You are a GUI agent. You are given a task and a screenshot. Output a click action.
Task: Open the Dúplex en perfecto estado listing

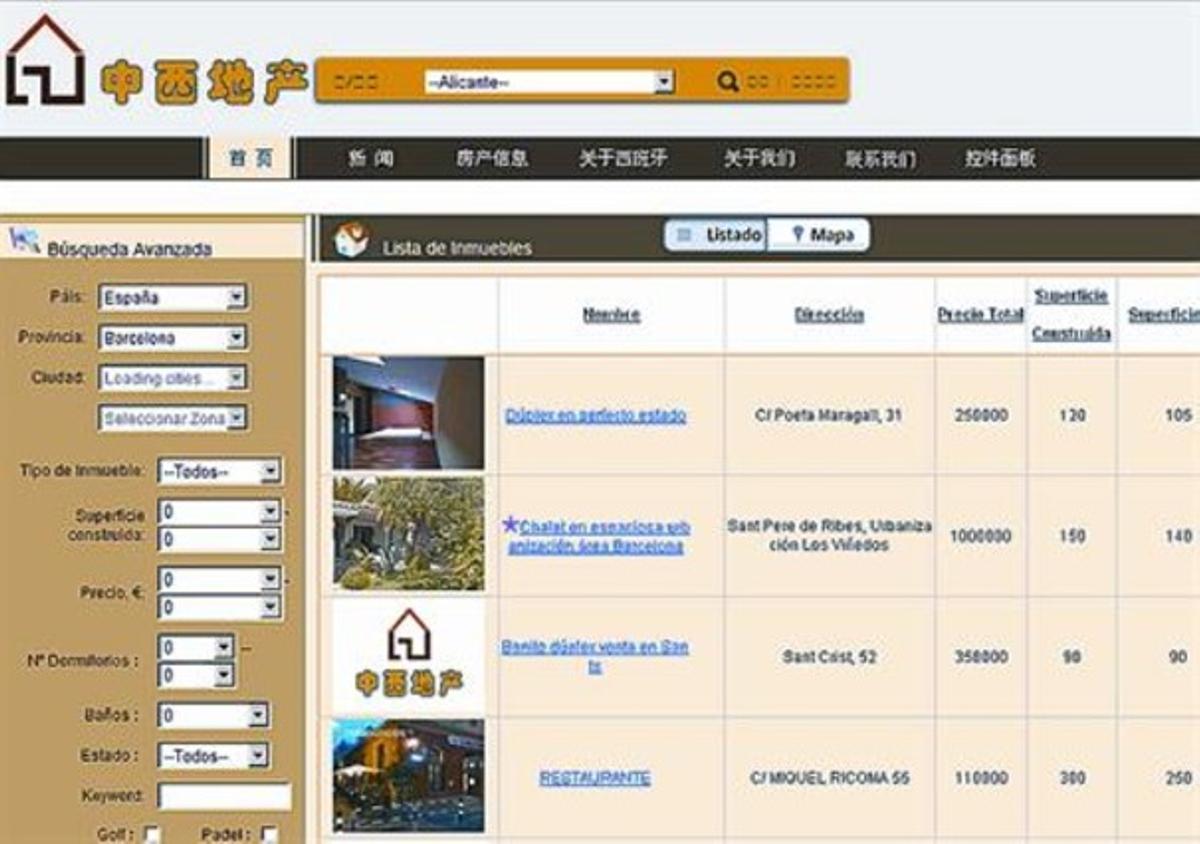(596, 415)
